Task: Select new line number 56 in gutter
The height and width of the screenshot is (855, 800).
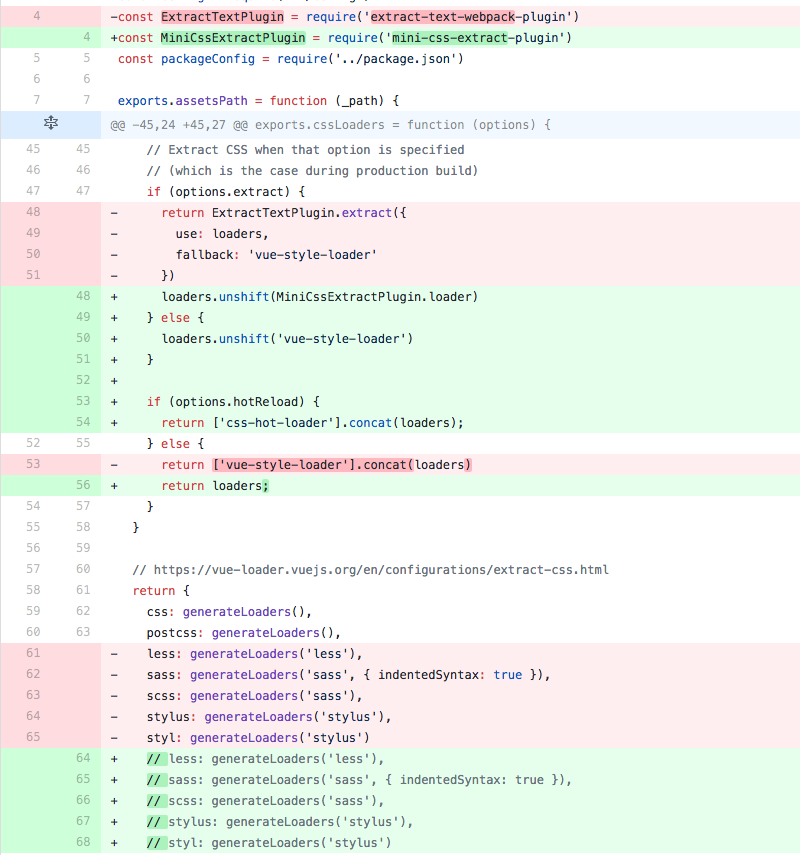Action: [x=83, y=485]
